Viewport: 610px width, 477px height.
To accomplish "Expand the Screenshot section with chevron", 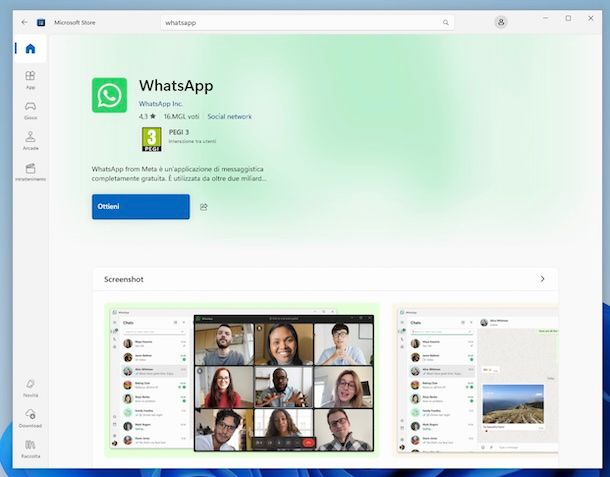I will click(x=542, y=279).
